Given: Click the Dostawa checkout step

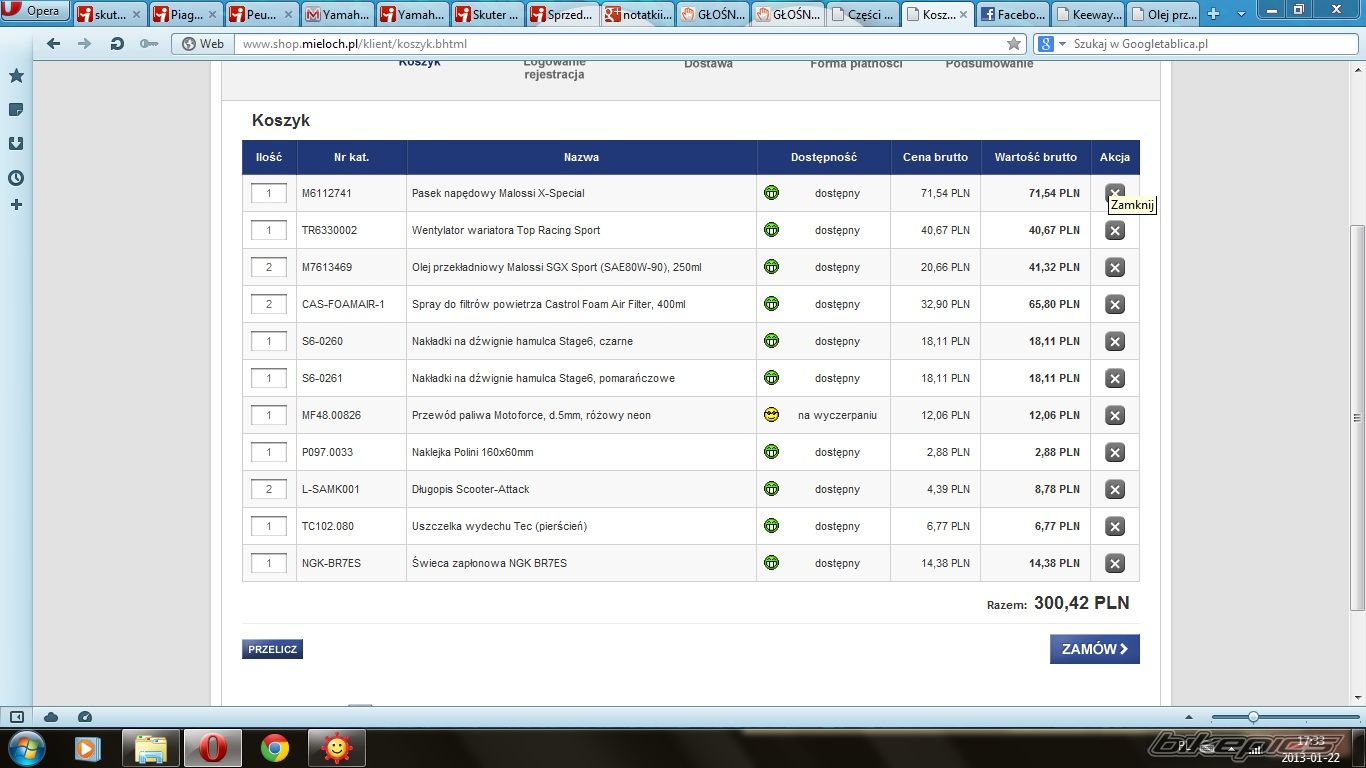Looking at the screenshot, I should [708, 63].
